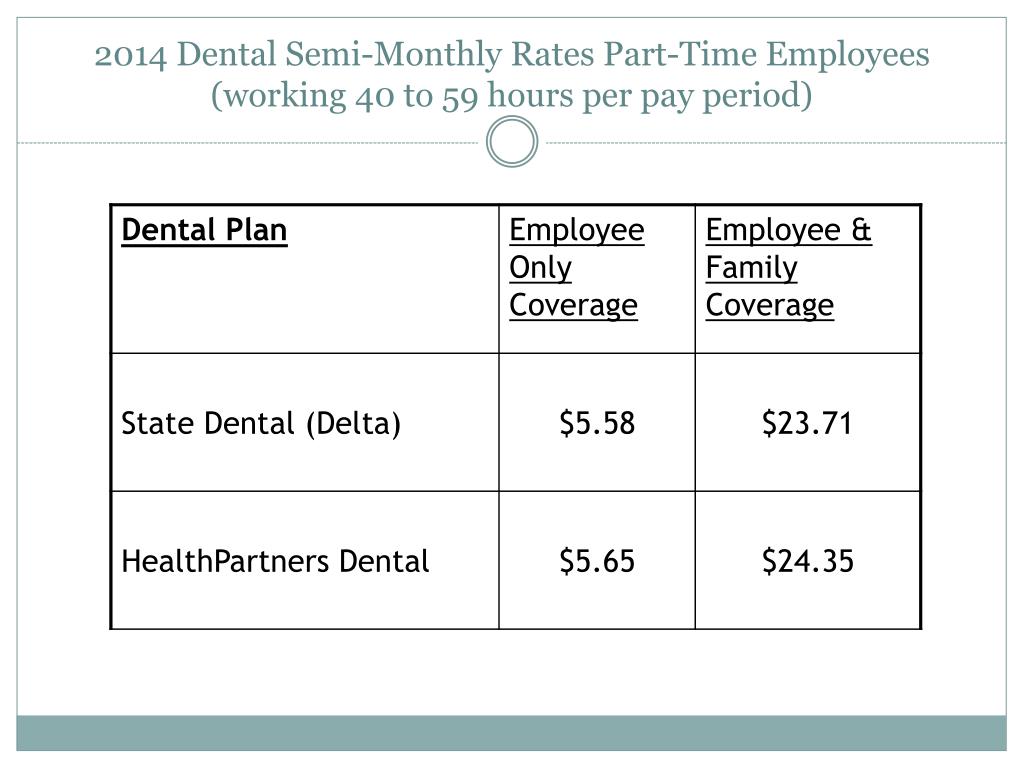Select the $5.58 rate cell

597,423
